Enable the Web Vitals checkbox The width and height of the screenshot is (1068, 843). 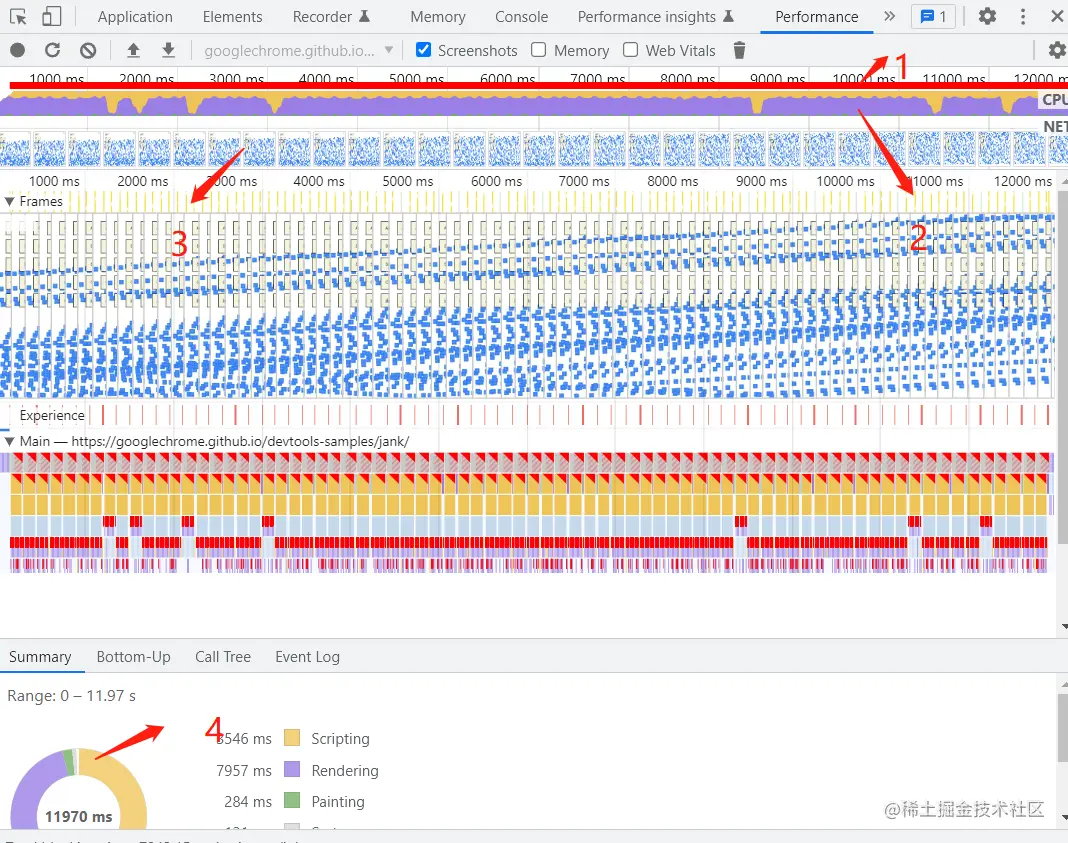click(x=630, y=50)
